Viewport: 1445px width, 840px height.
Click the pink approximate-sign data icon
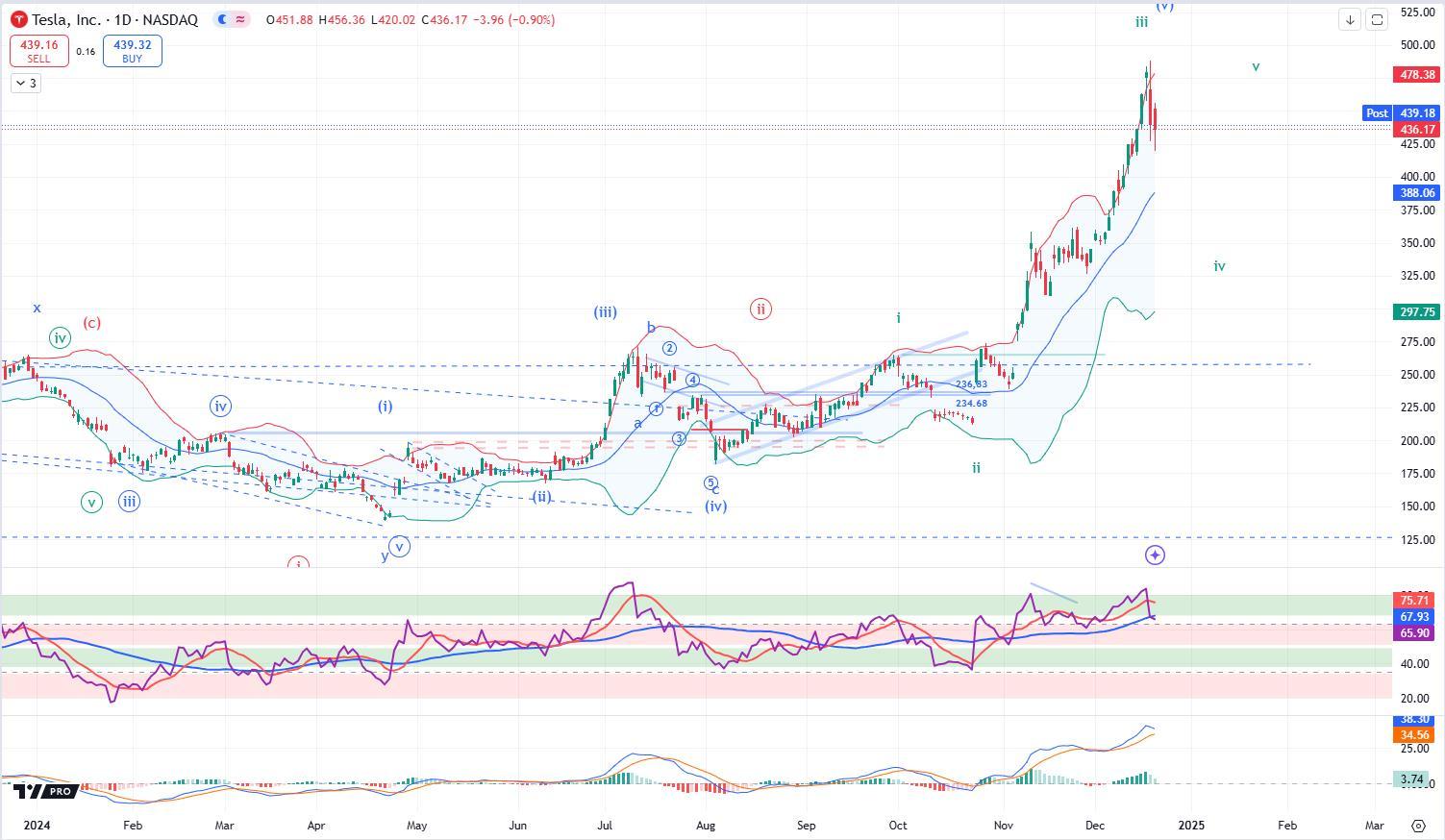click(x=240, y=19)
